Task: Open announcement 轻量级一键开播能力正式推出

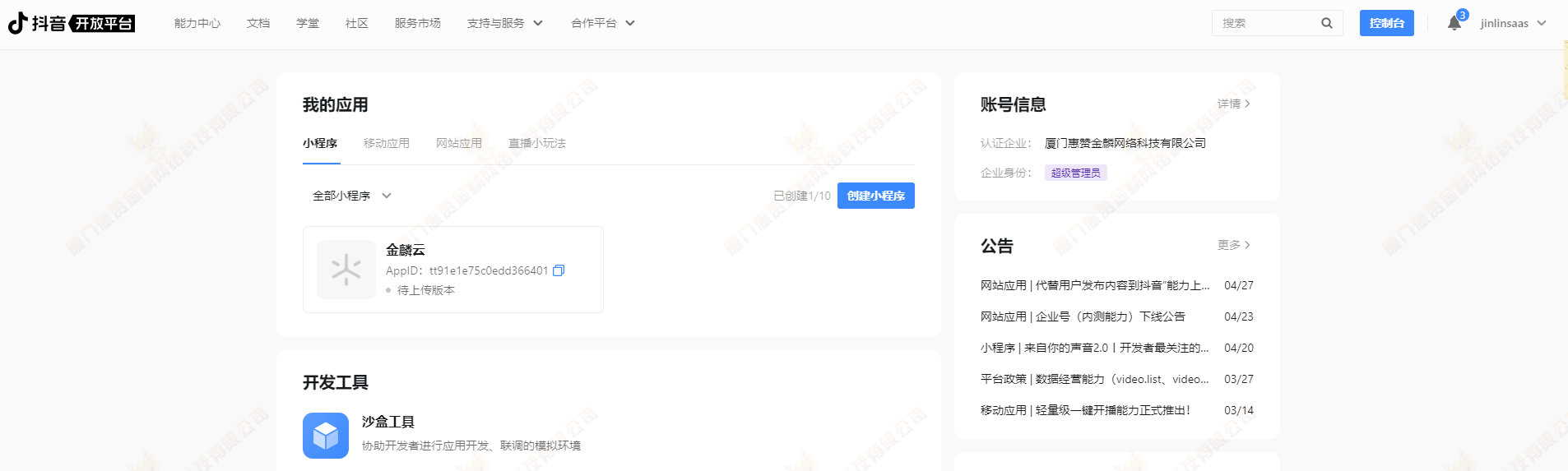Action: [x=1086, y=410]
